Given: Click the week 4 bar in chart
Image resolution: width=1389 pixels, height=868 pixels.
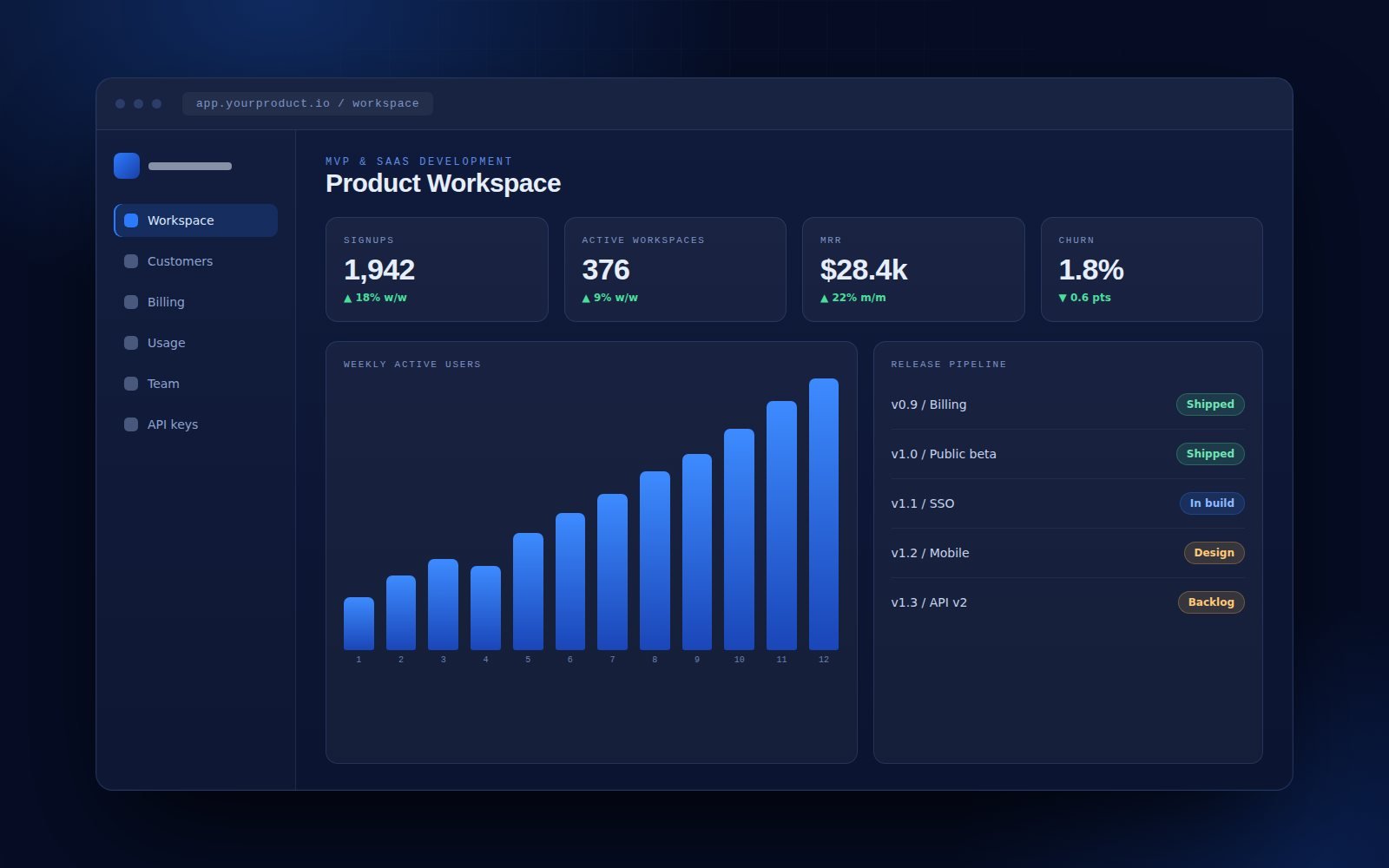Looking at the screenshot, I should click(x=485, y=608).
